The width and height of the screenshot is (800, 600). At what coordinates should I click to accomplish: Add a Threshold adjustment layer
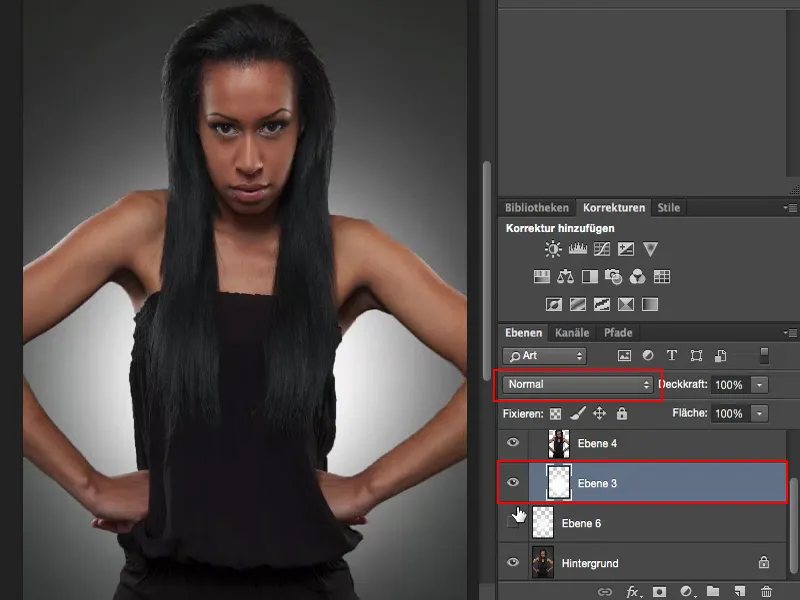(x=602, y=305)
